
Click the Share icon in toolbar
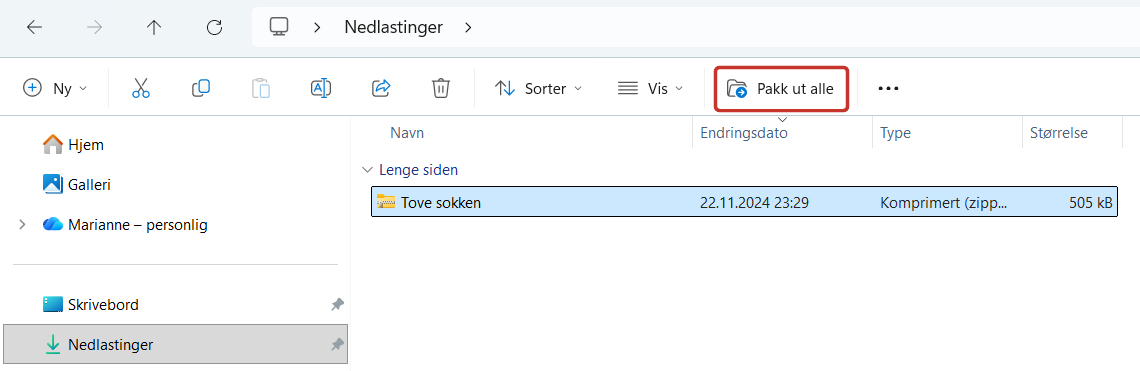tap(381, 89)
